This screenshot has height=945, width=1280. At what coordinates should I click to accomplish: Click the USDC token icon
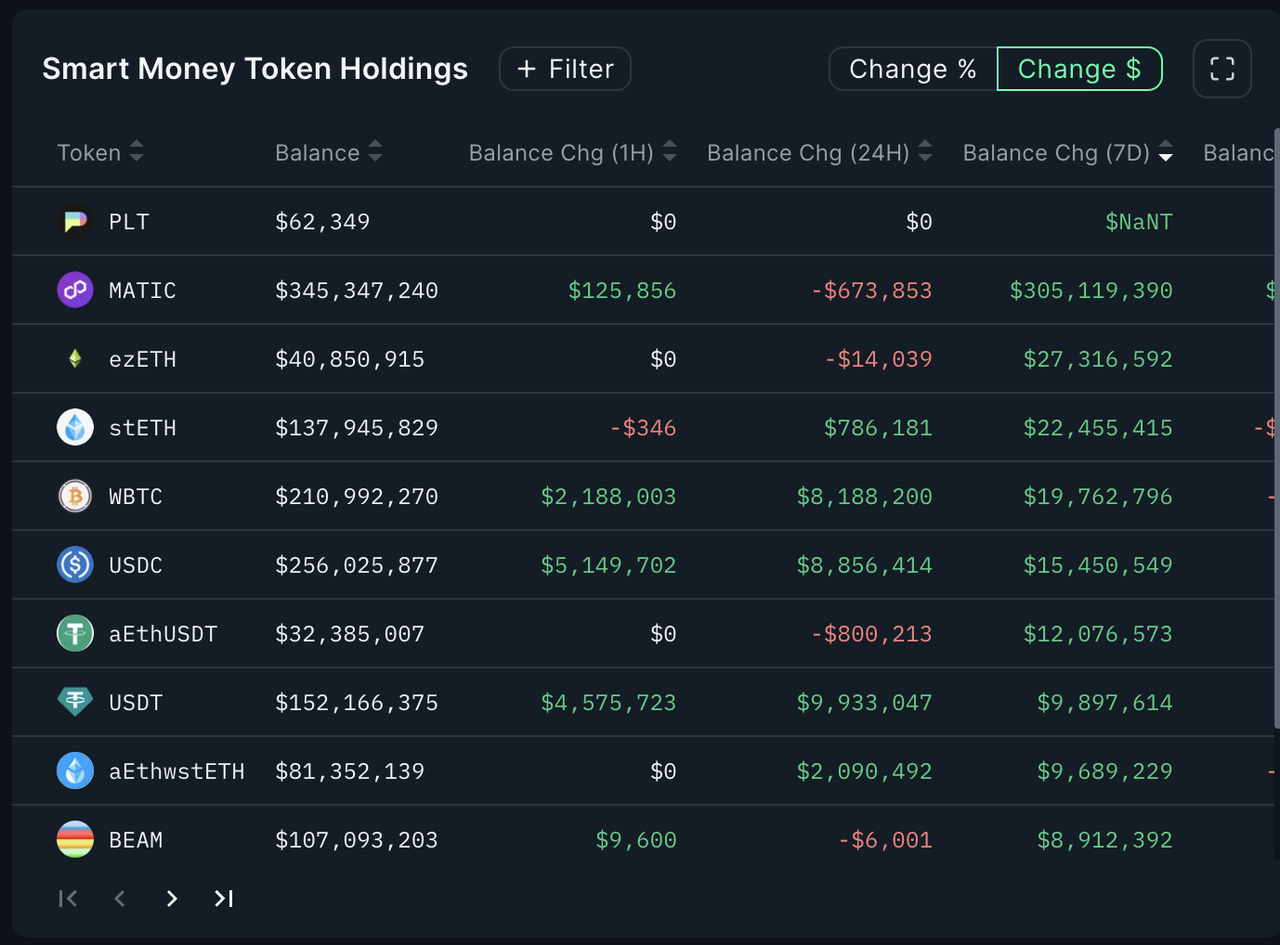[75, 565]
